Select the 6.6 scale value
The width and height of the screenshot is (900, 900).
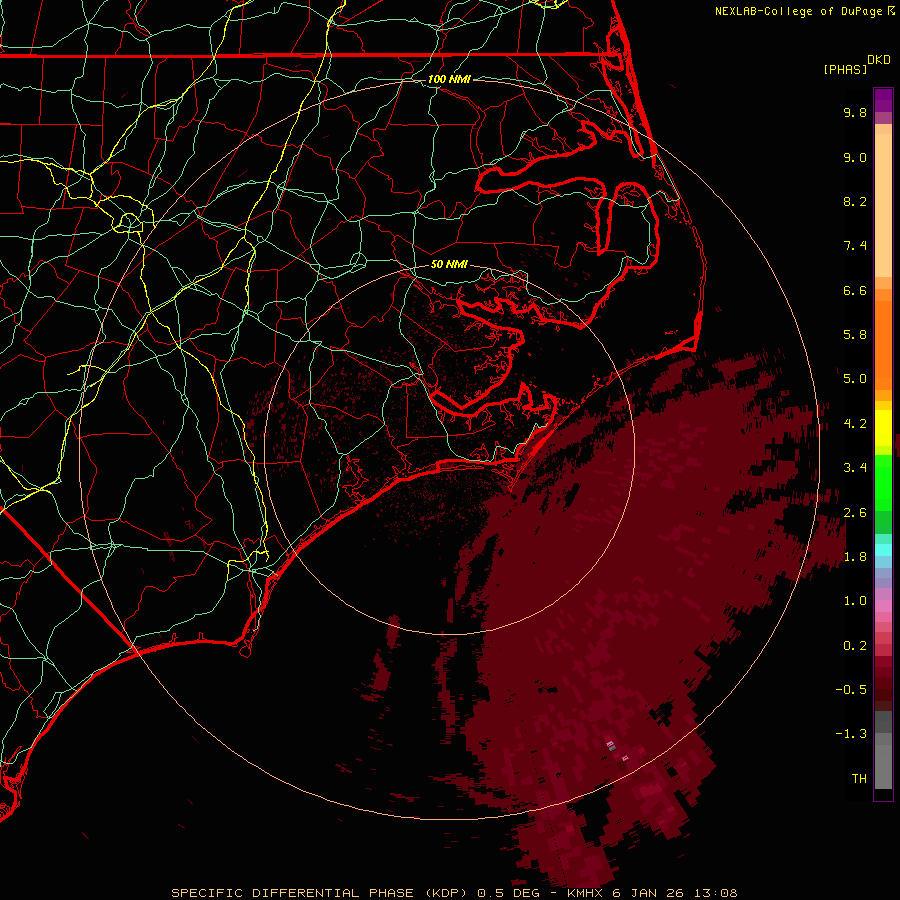click(x=855, y=290)
